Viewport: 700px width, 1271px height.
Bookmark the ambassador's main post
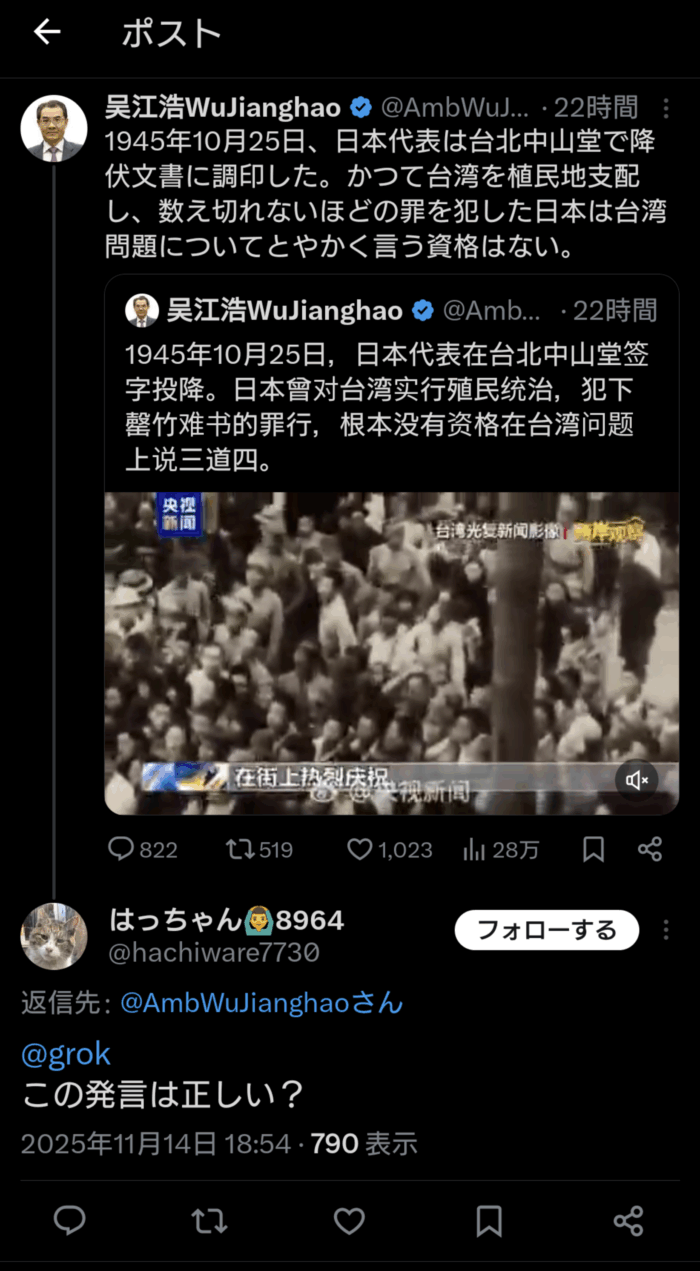tap(593, 849)
